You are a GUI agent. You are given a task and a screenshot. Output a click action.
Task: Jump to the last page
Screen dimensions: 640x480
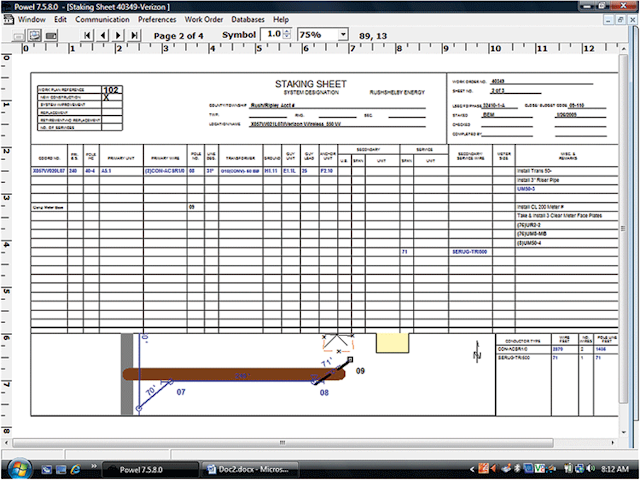pos(134,36)
